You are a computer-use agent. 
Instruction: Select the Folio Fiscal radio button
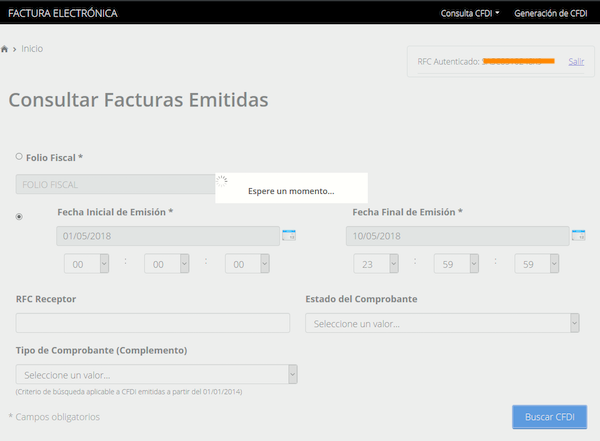tap(19, 156)
